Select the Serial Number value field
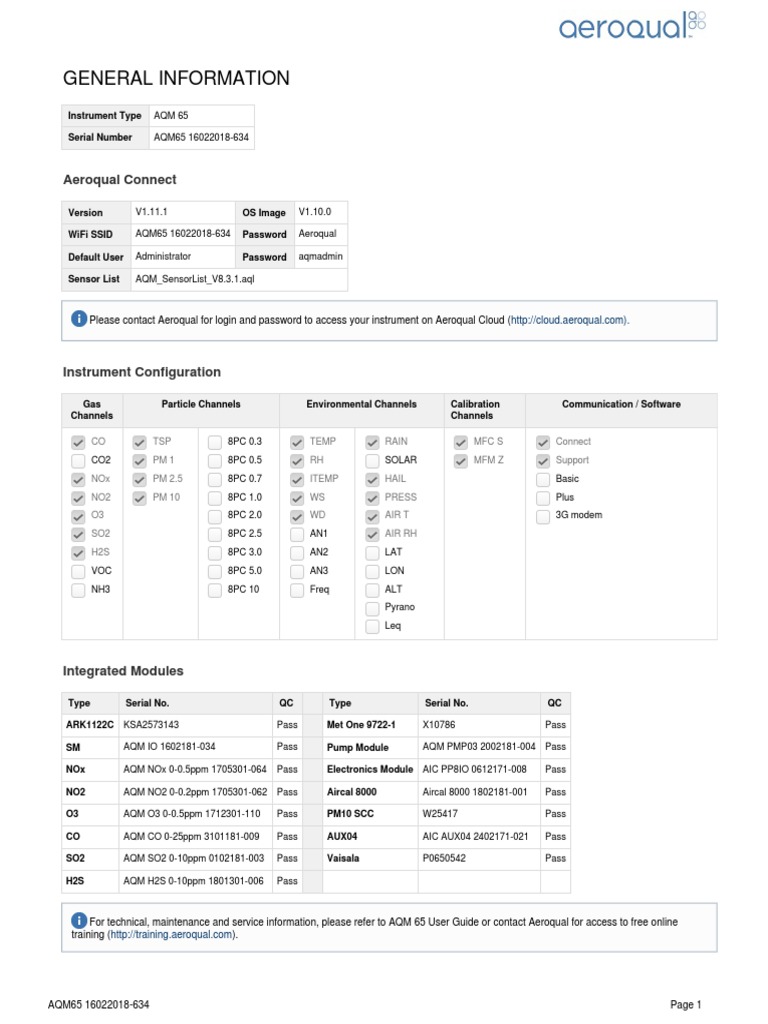 click(202, 137)
